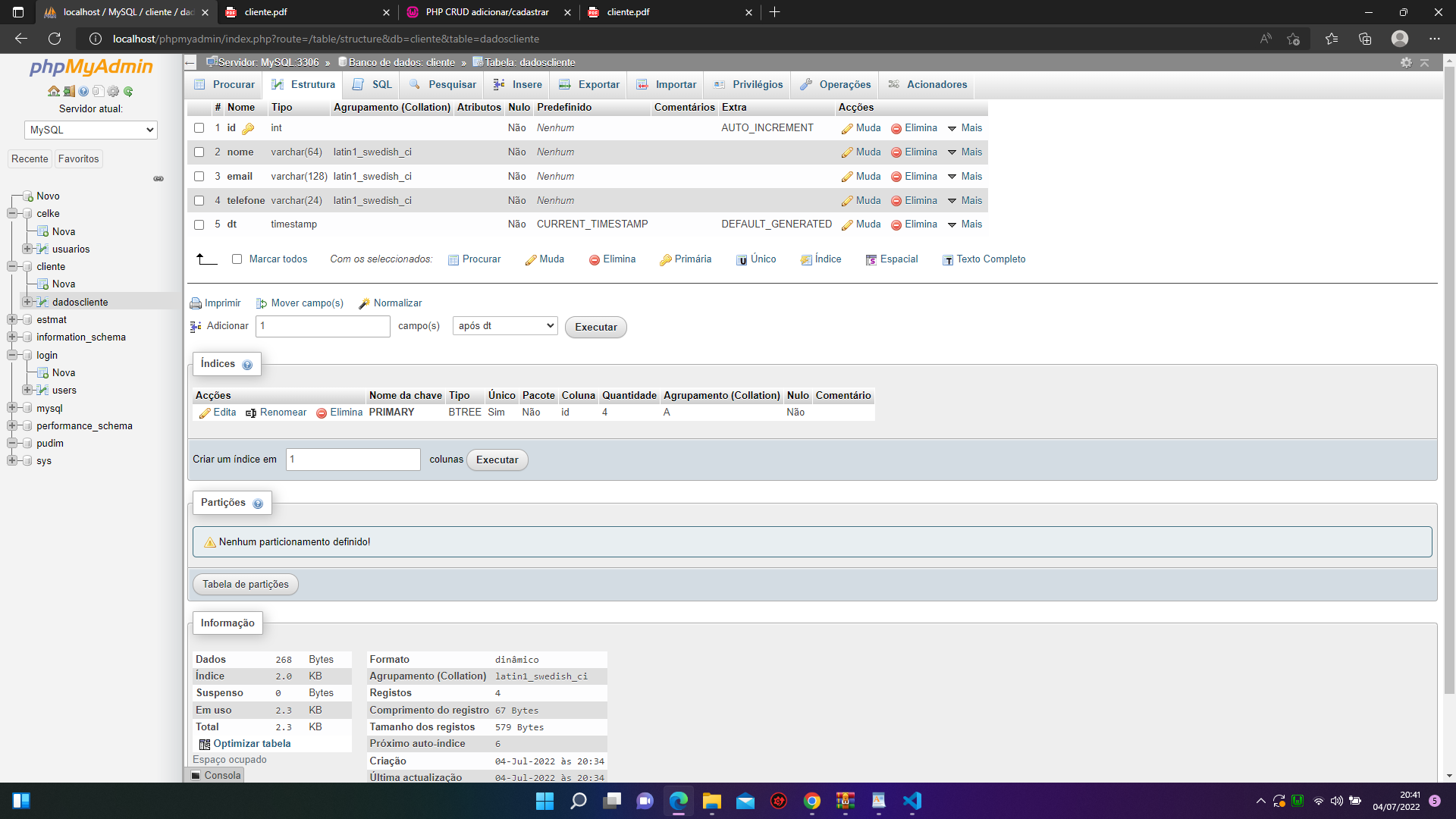Tick the checkbox for the email column
The width and height of the screenshot is (1456, 819).
(x=199, y=177)
